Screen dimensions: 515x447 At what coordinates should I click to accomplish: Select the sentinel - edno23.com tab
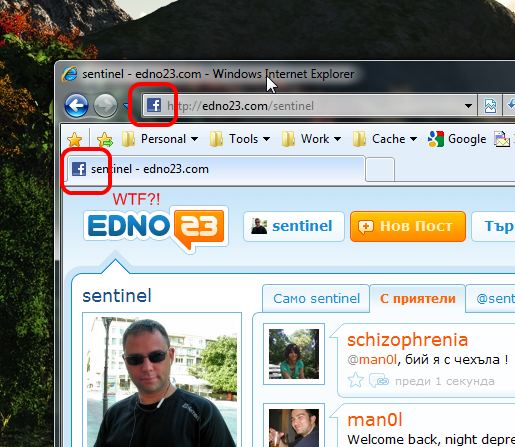216,169
